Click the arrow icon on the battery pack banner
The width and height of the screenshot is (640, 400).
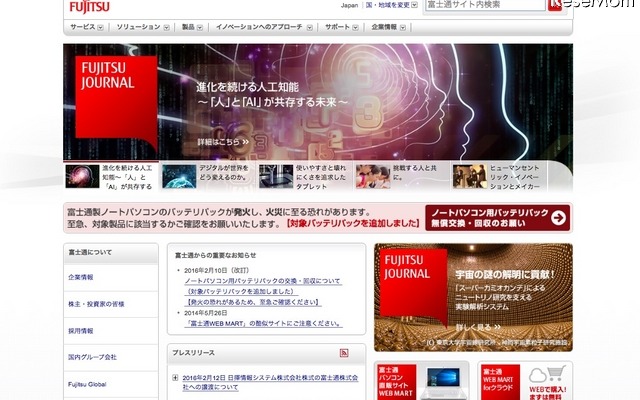558,218
